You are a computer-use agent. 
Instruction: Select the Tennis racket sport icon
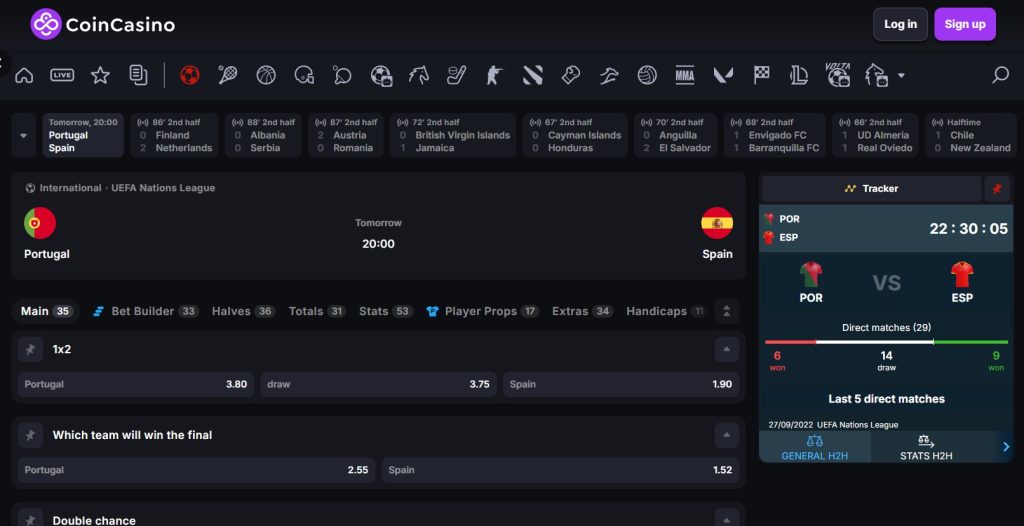[227, 75]
